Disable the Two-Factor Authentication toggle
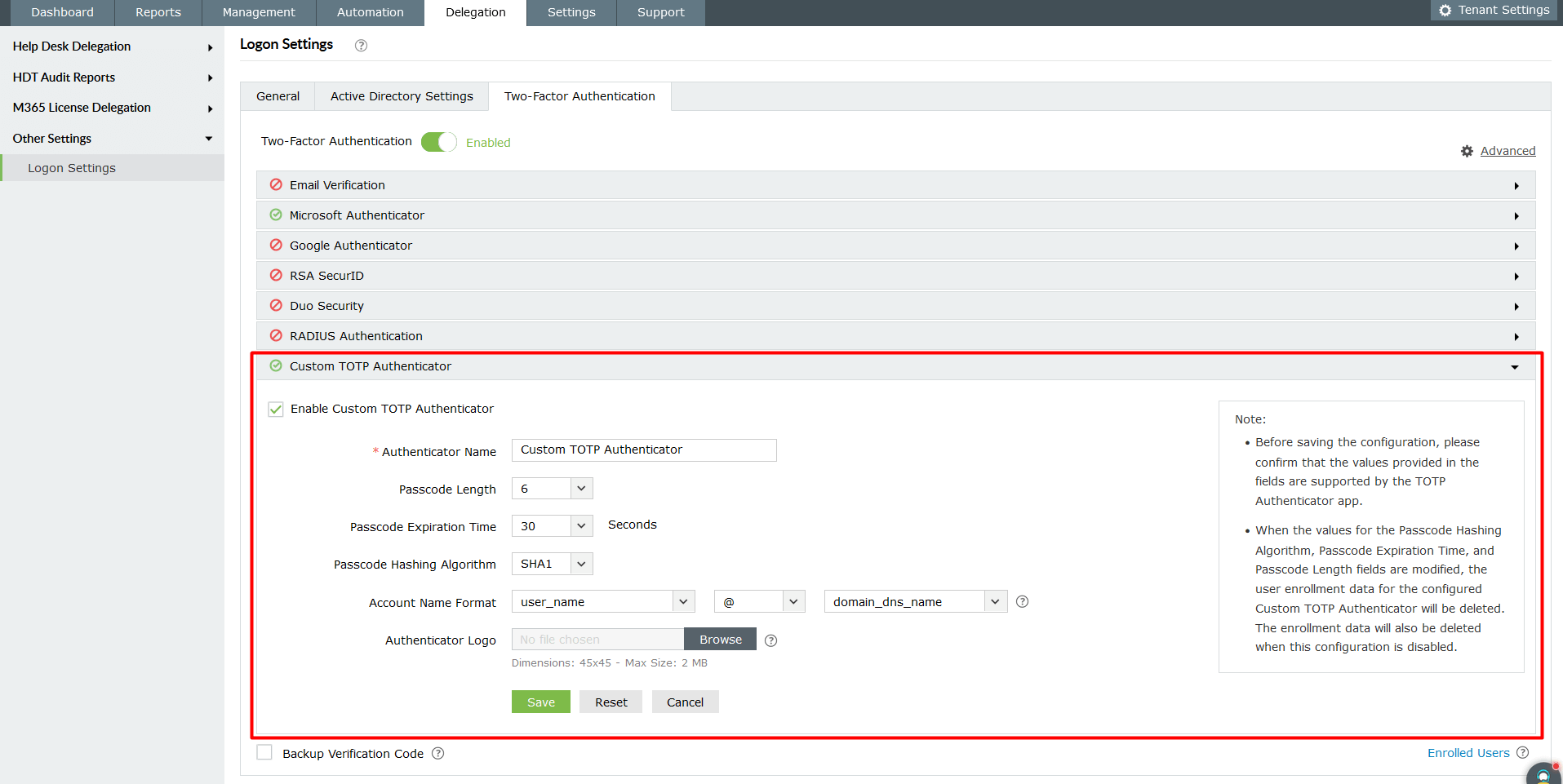The image size is (1563, 784). pyautogui.click(x=438, y=141)
